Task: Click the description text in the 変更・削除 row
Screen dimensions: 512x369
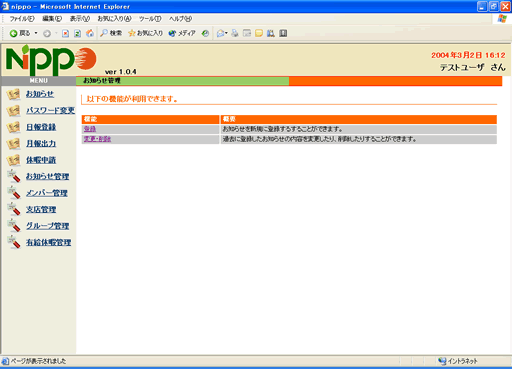Action: (320, 139)
